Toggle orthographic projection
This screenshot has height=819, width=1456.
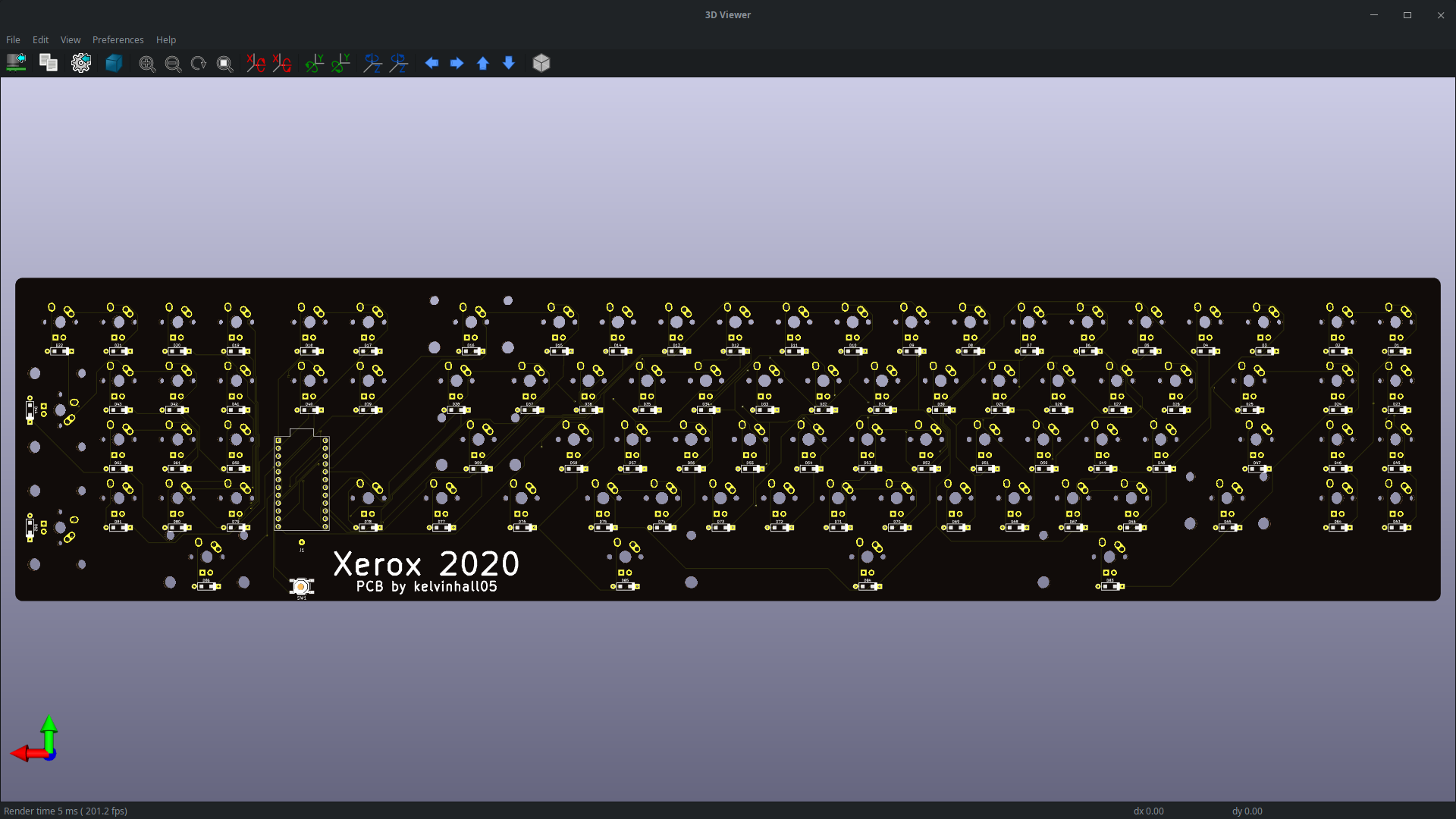[541, 63]
